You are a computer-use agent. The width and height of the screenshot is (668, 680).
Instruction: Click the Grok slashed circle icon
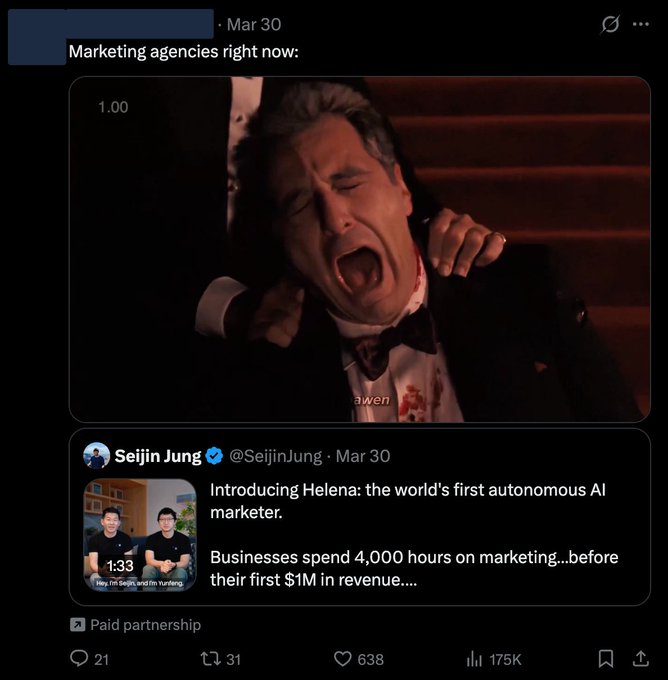609,24
